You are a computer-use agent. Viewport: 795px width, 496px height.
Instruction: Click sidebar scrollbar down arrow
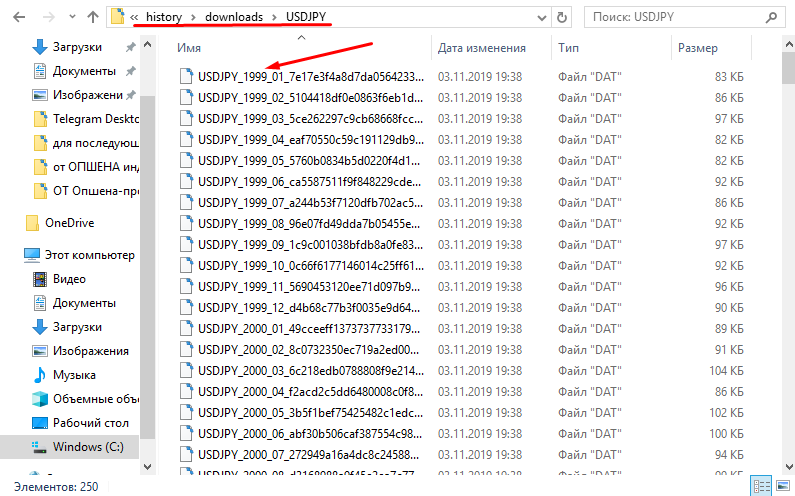pyautogui.click(x=148, y=467)
